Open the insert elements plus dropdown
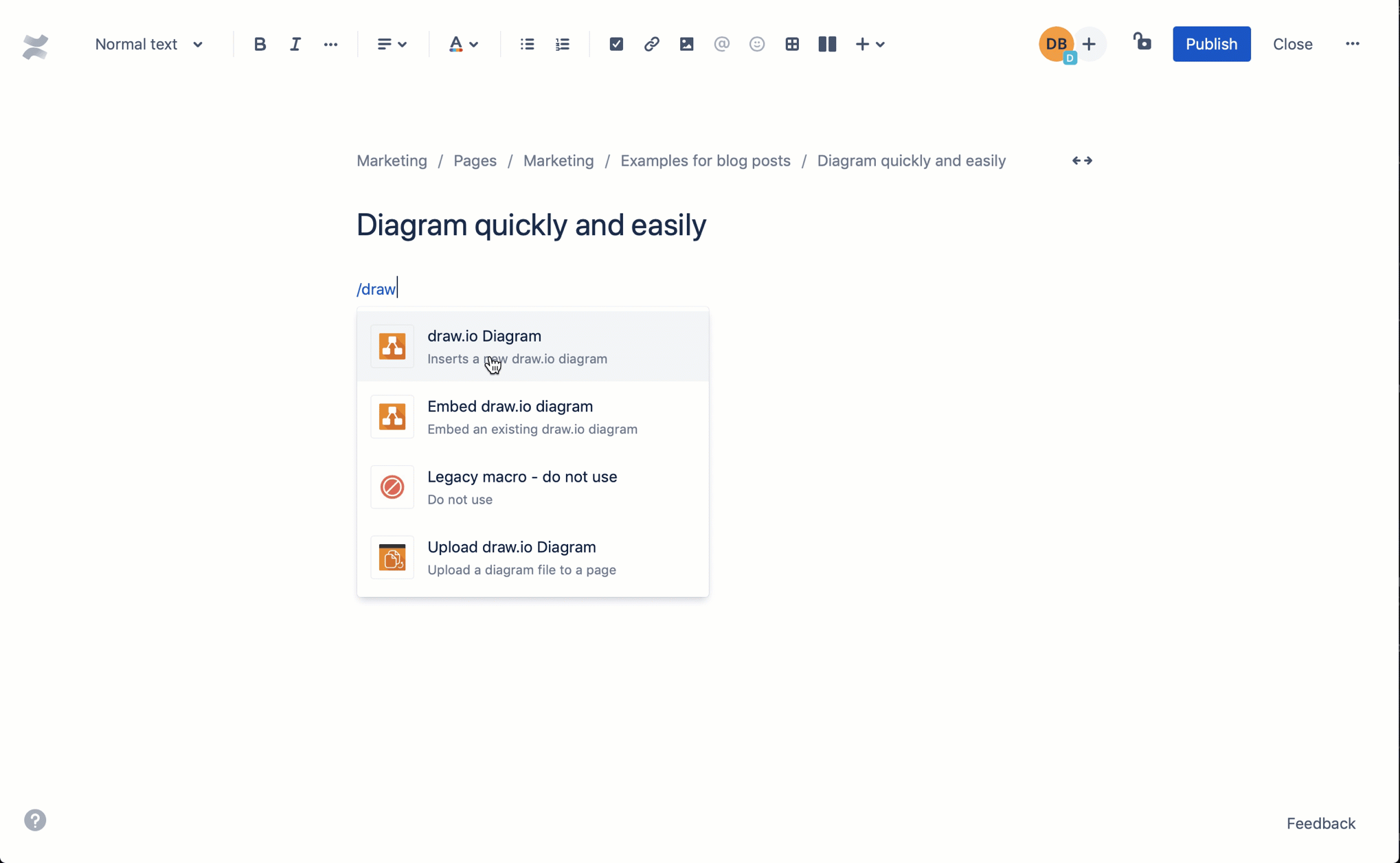 point(869,44)
